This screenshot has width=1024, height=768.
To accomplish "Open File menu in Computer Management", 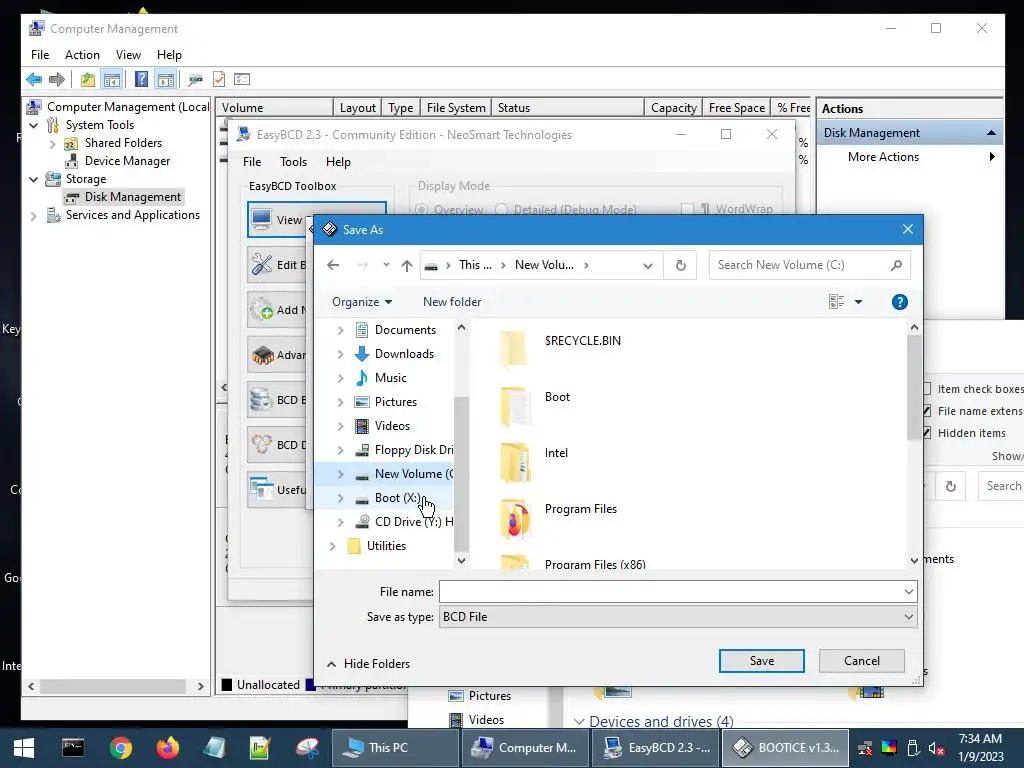I will [x=40, y=55].
